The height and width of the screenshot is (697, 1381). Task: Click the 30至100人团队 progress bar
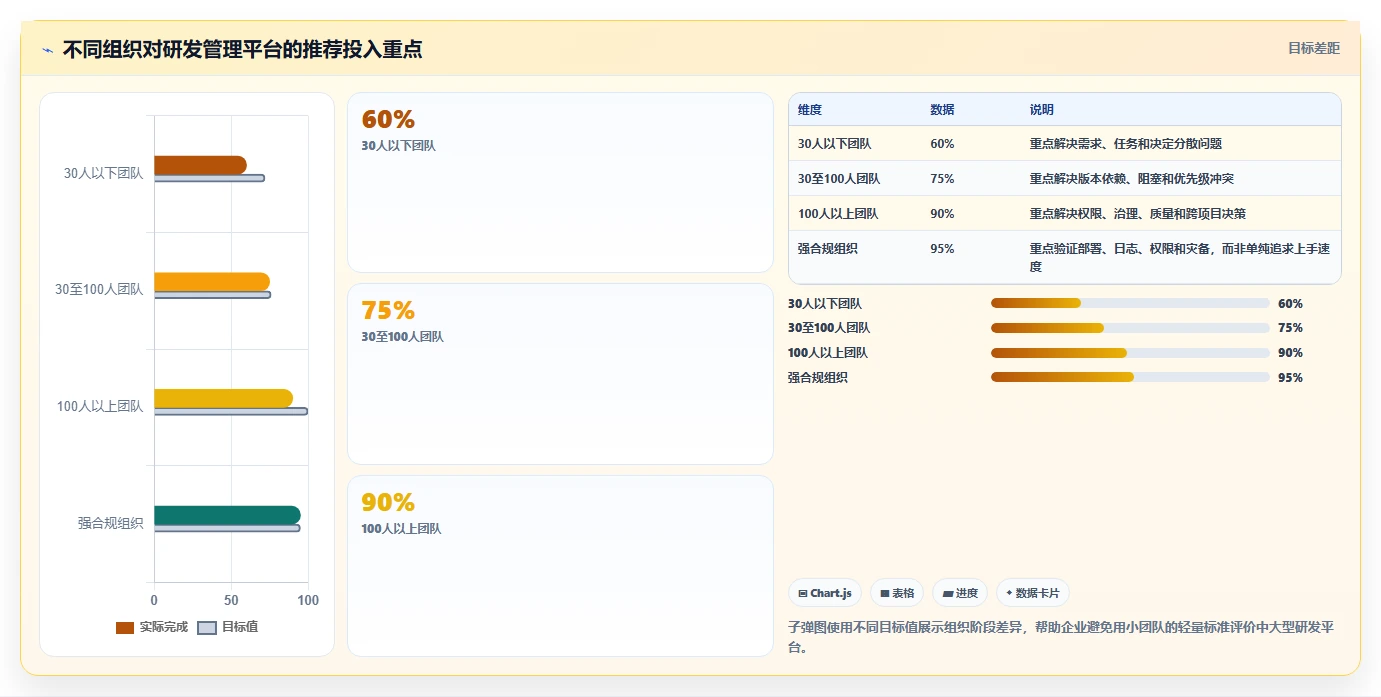tap(1130, 328)
